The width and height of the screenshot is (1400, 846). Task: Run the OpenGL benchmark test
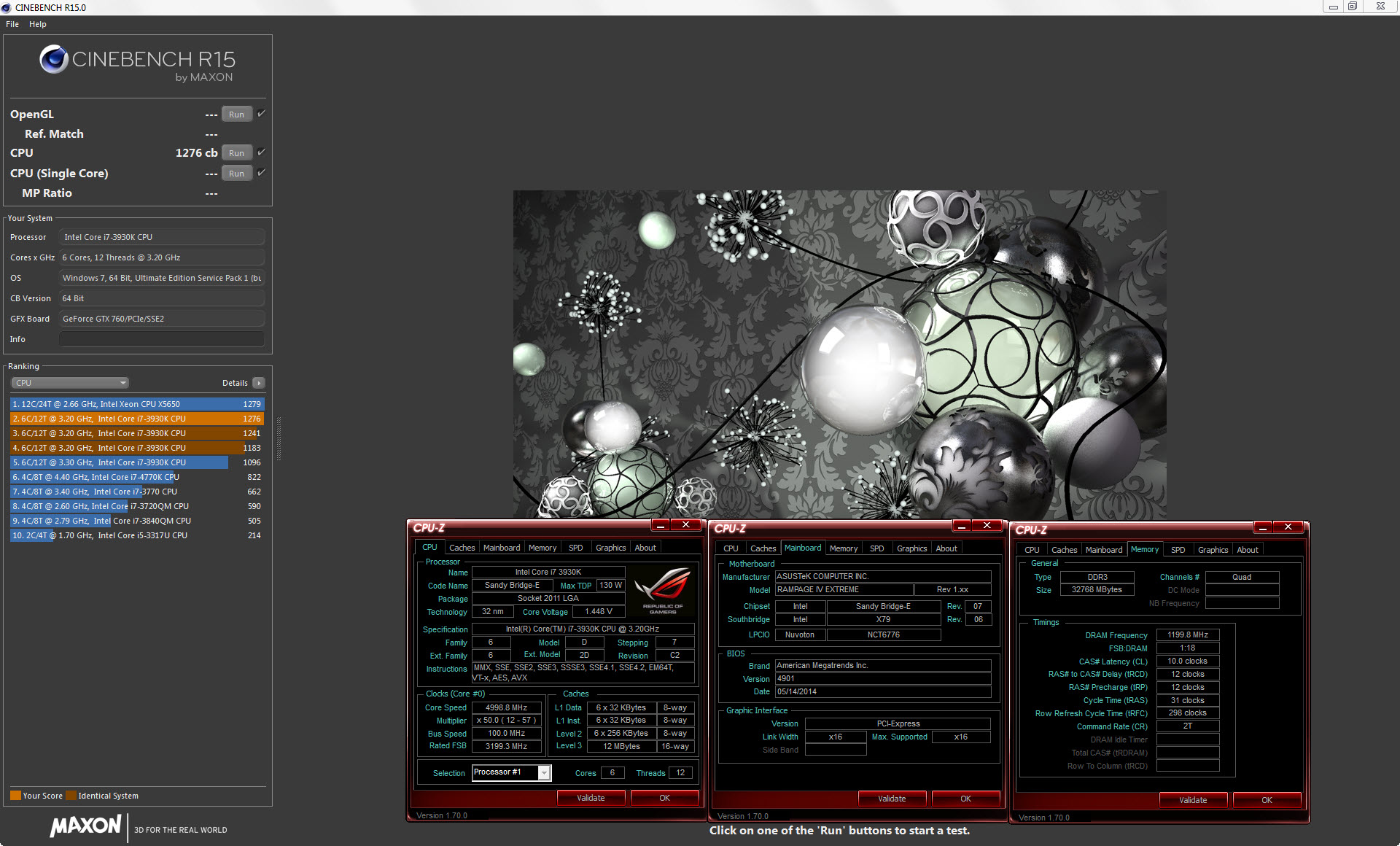coord(236,115)
